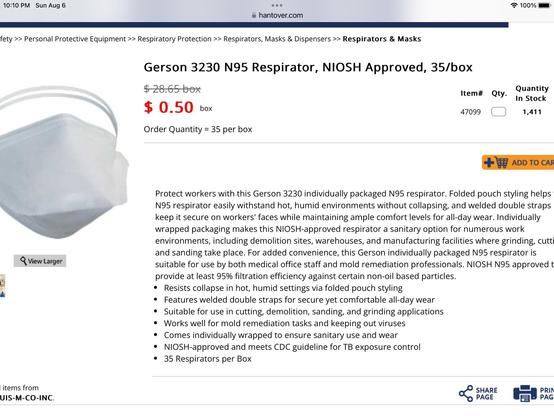The image size is (554, 416).
Task: Tap the hantover.com address bar
Action: pyautogui.click(x=277, y=15)
